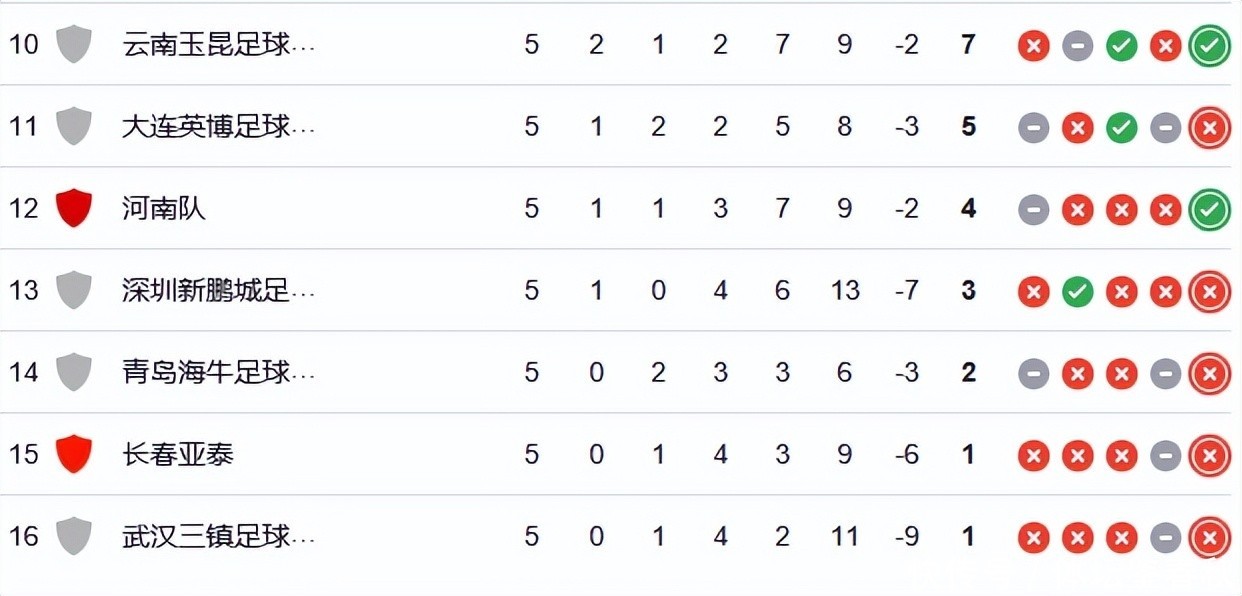Image resolution: width=1242 pixels, height=596 pixels.
Task: Click 河南队's grey draw result icon
Action: pyautogui.click(x=1033, y=210)
